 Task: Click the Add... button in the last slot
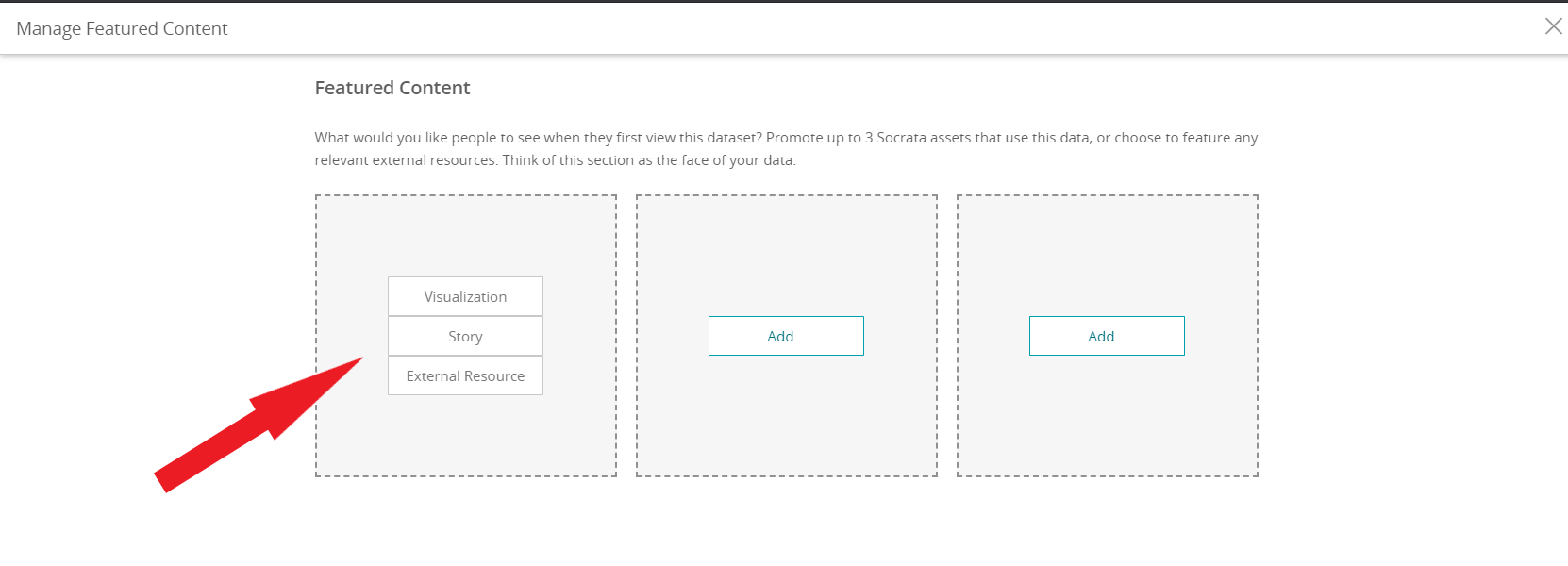point(1107,336)
